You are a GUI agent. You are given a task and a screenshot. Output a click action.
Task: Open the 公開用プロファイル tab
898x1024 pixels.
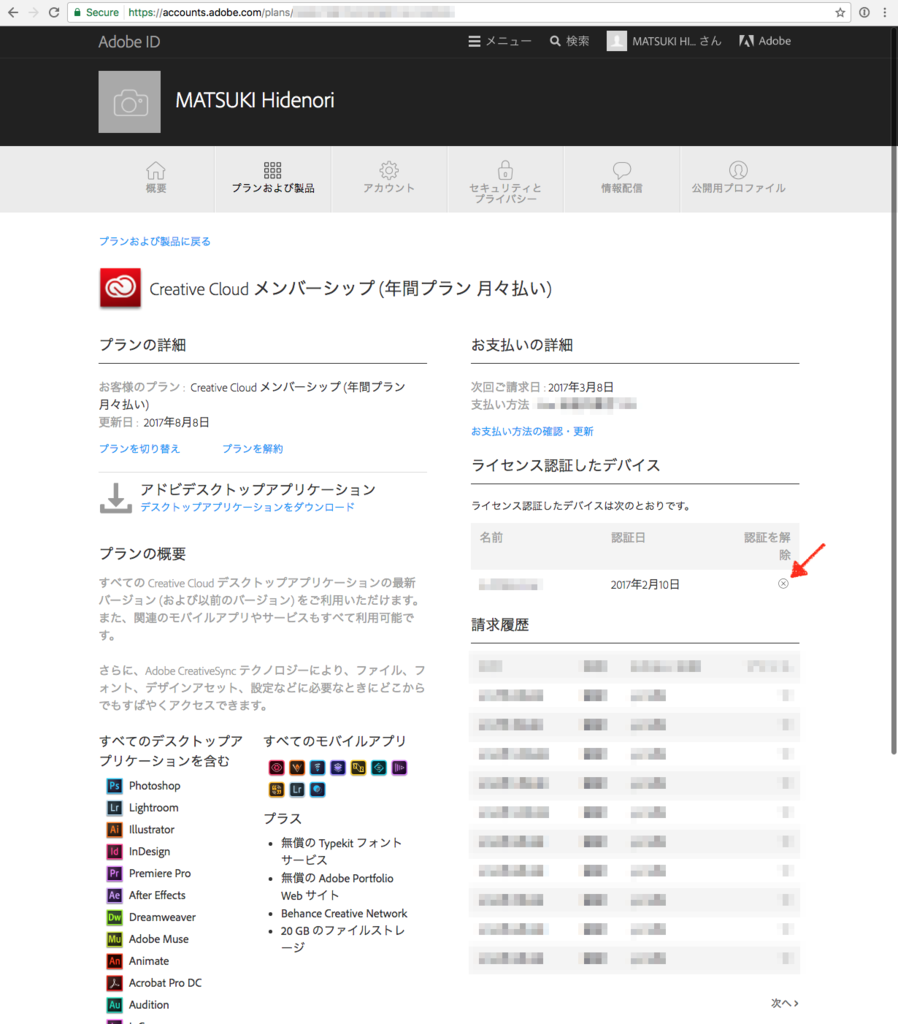[x=739, y=178]
